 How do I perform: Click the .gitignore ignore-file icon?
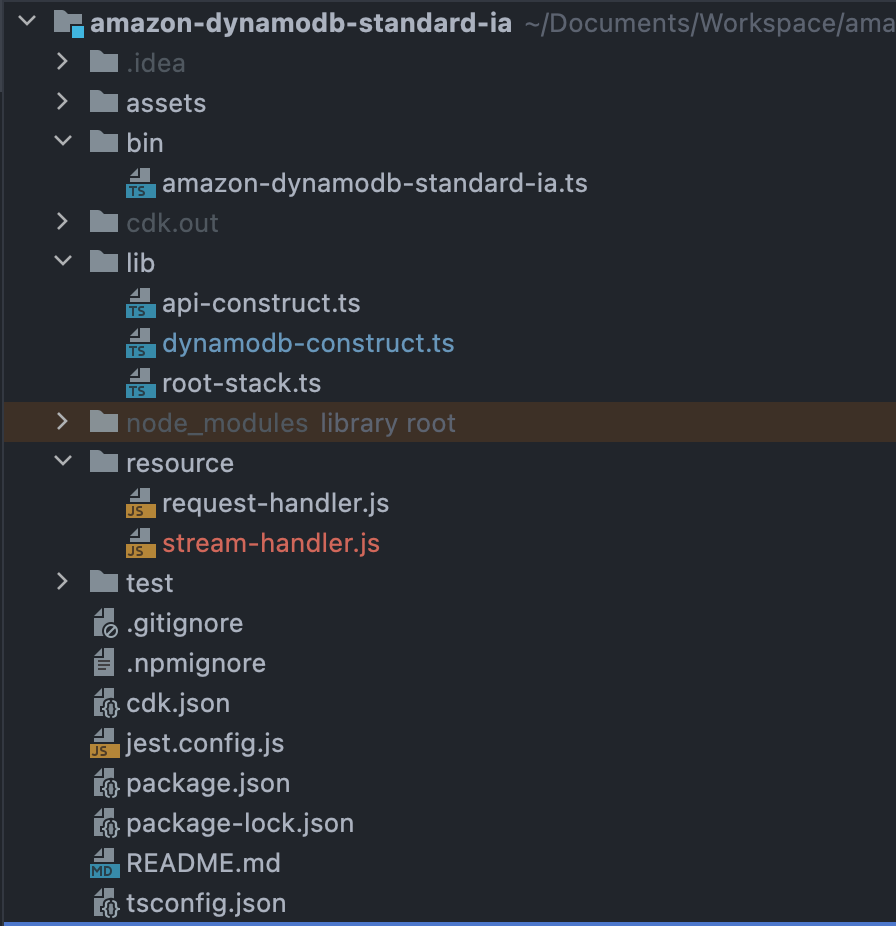click(x=106, y=624)
